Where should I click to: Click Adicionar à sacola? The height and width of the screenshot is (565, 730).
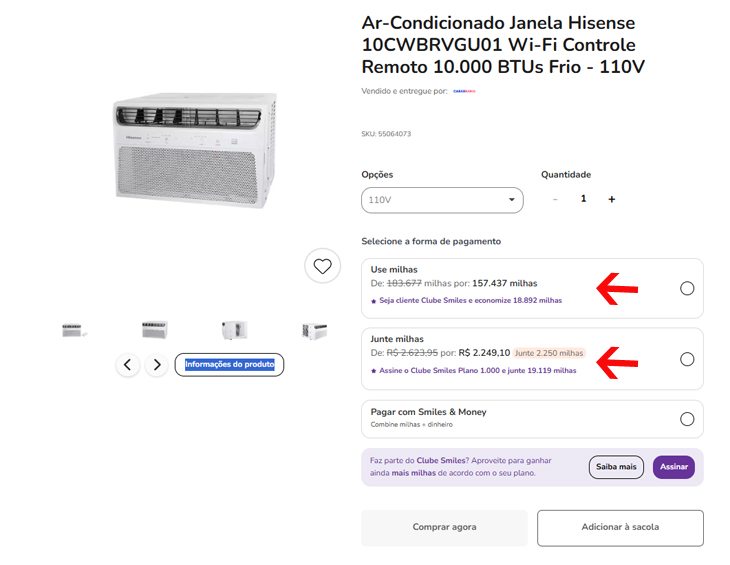(620, 527)
